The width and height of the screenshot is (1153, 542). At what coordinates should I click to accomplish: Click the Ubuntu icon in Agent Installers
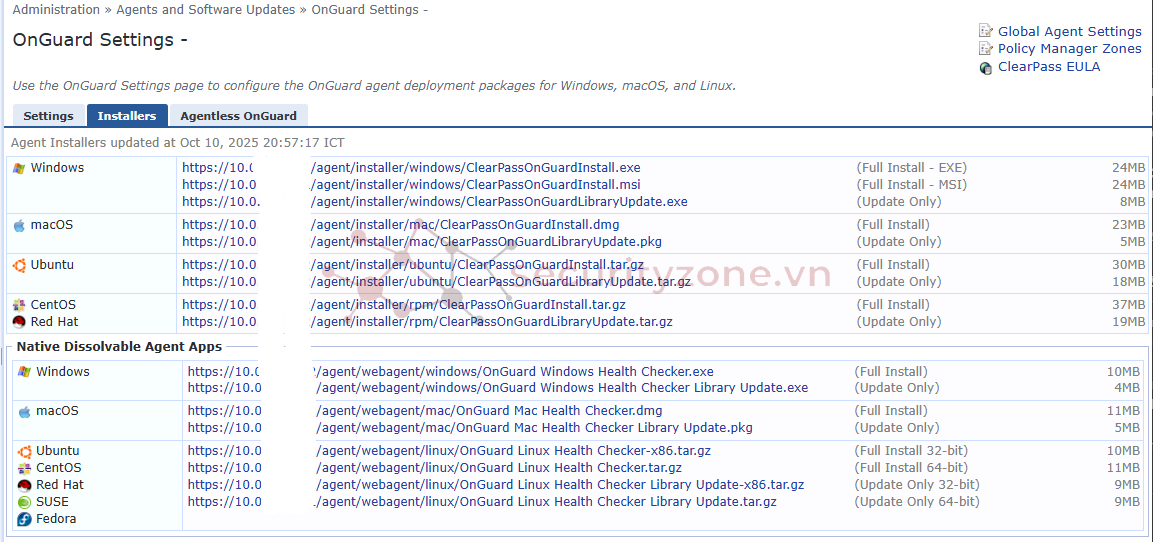[19, 265]
